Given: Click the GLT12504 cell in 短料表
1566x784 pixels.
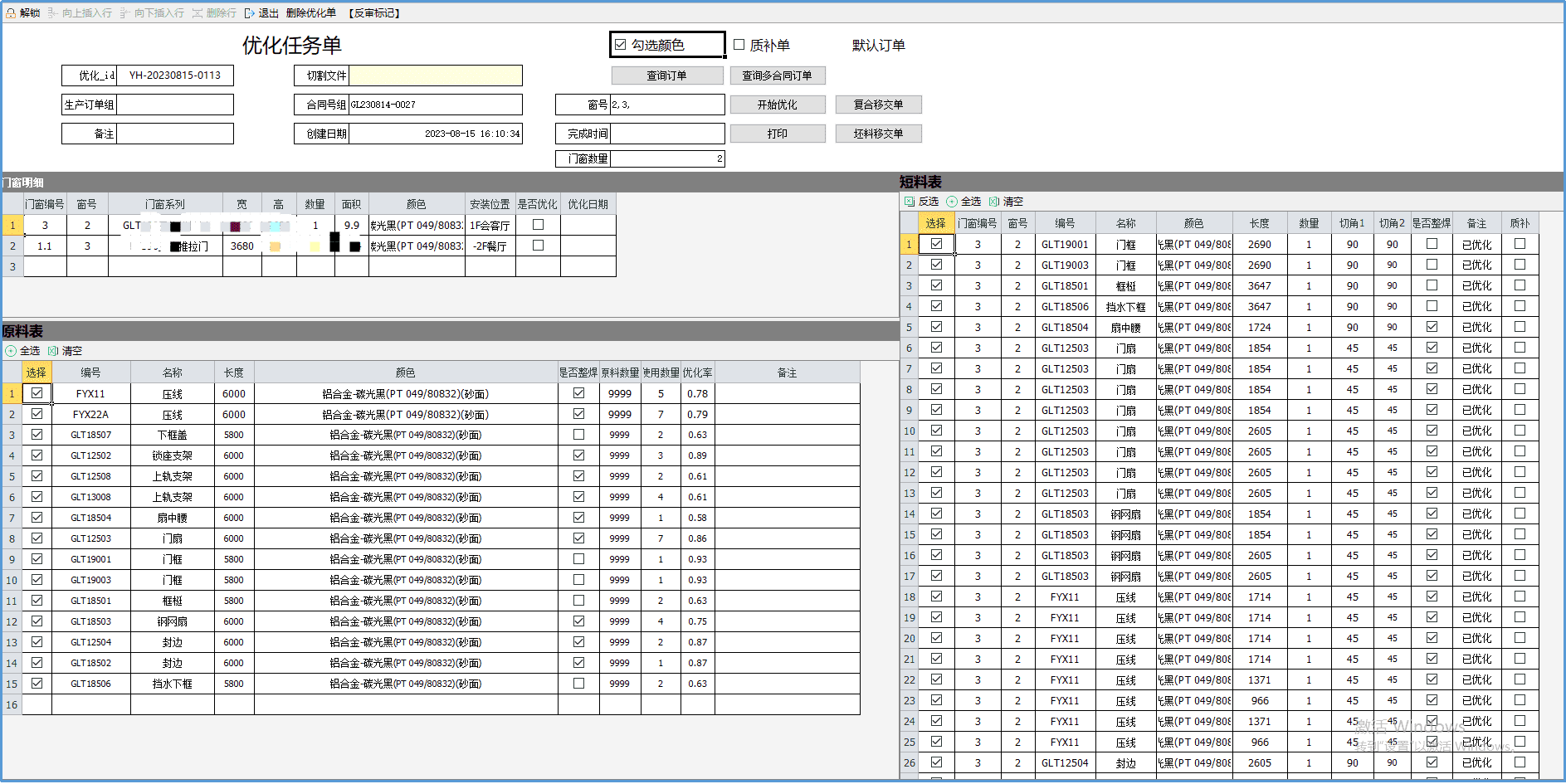Looking at the screenshot, I should click(1066, 763).
